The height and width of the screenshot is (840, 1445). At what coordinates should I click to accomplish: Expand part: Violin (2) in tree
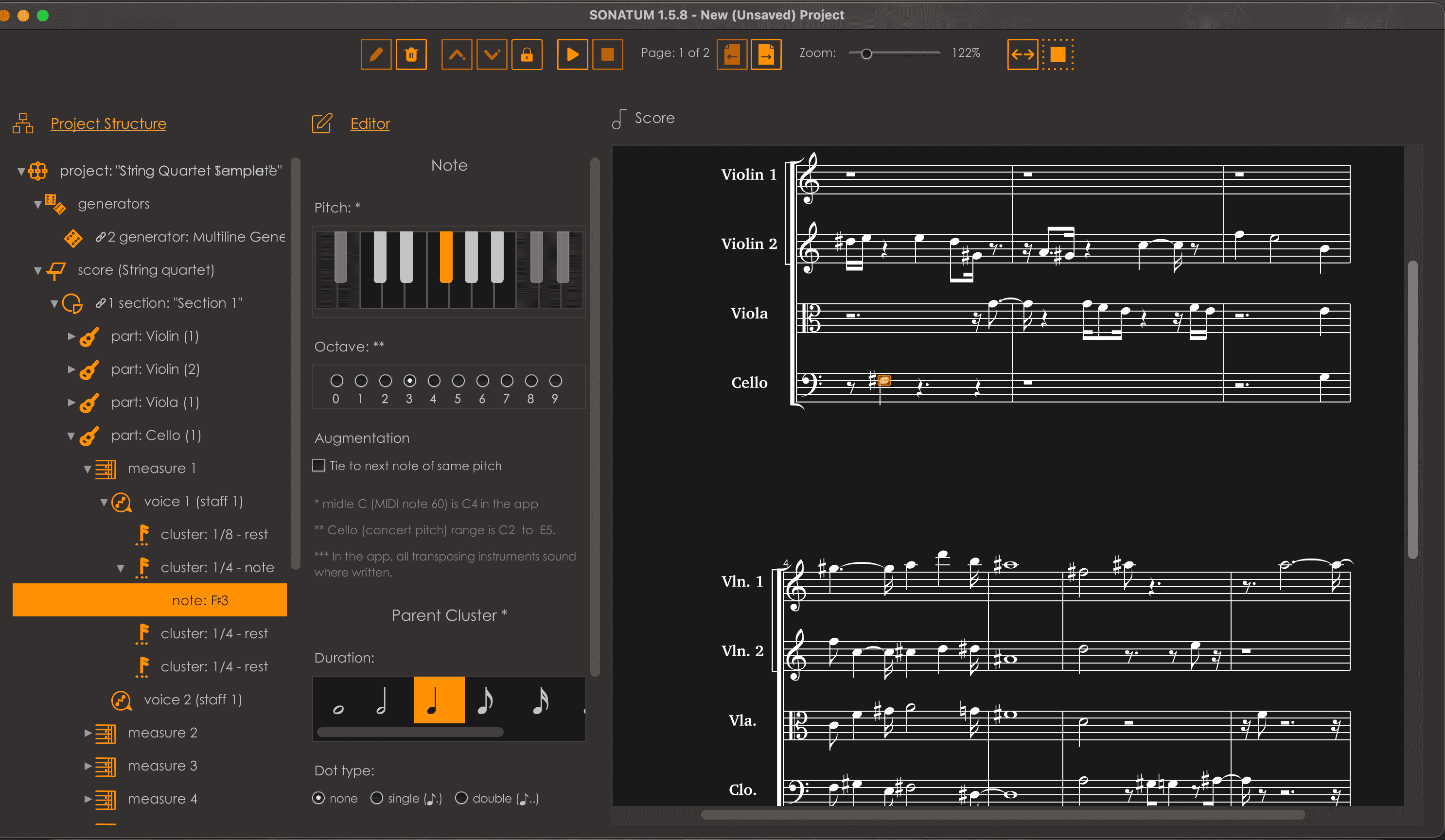point(71,368)
